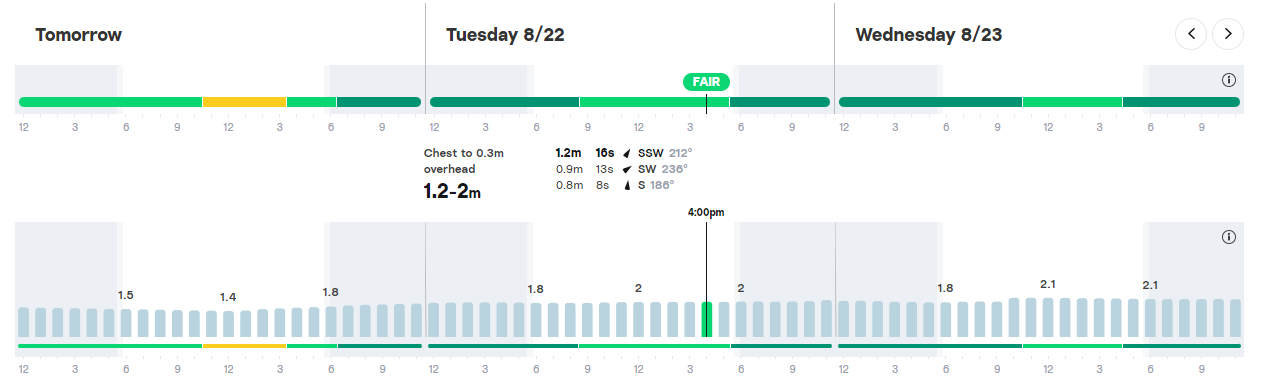
Task: Select the Wednesday 8/23 day header
Action: pos(929,35)
